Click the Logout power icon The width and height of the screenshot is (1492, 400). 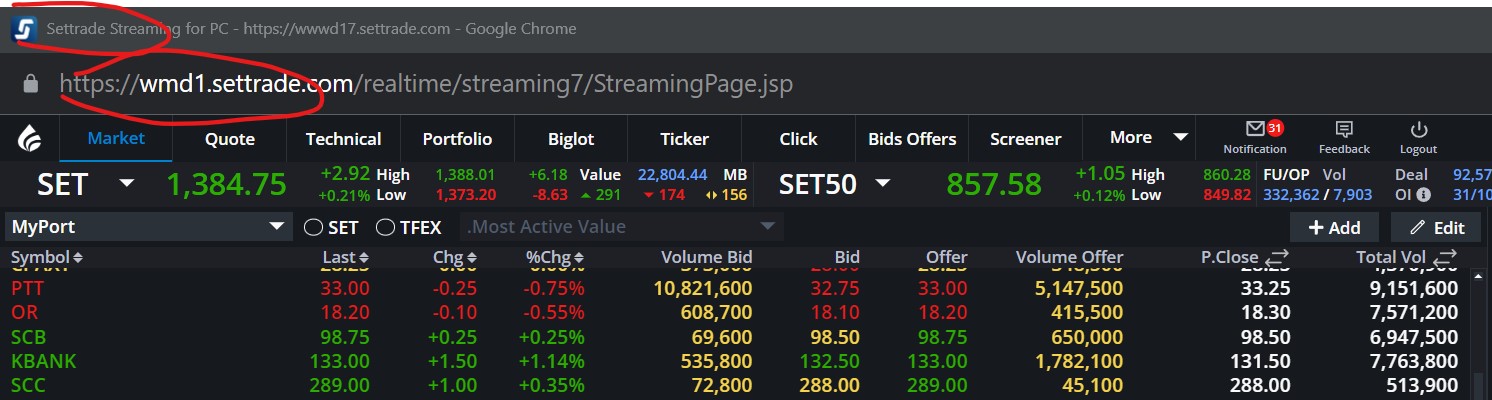pos(1418,129)
